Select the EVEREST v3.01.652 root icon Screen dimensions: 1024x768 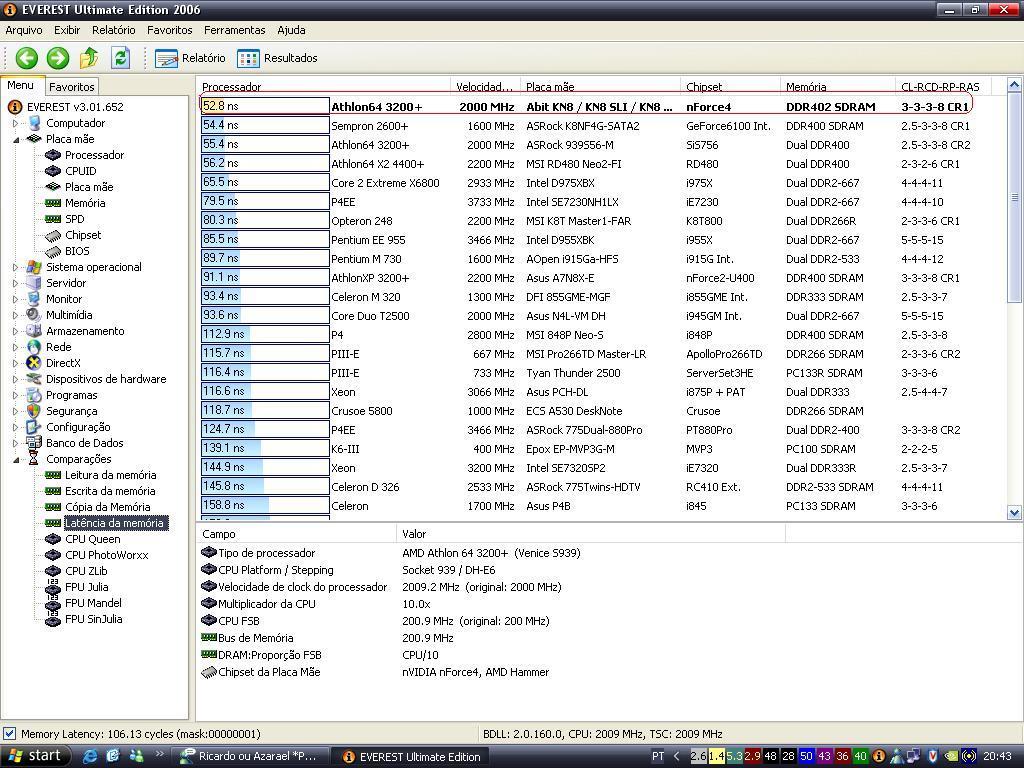pyautogui.click(x=14, y=107)
